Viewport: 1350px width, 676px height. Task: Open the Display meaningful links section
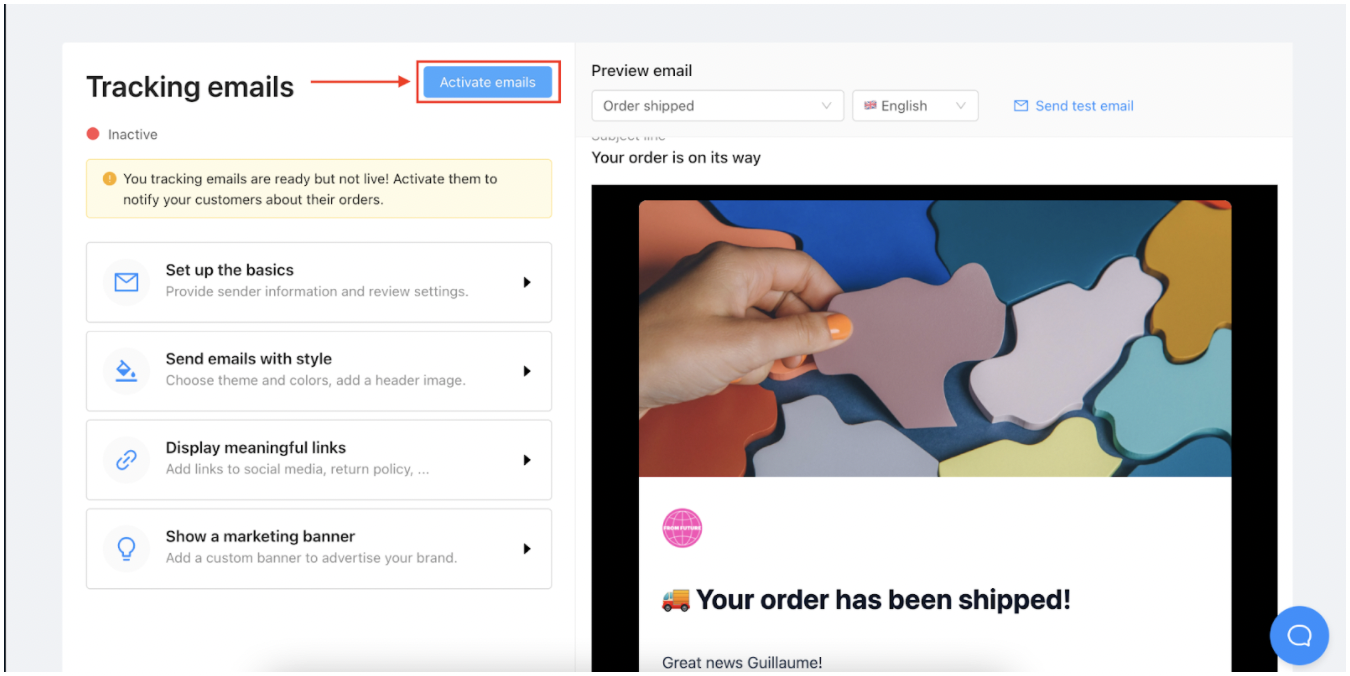[319, 460]
